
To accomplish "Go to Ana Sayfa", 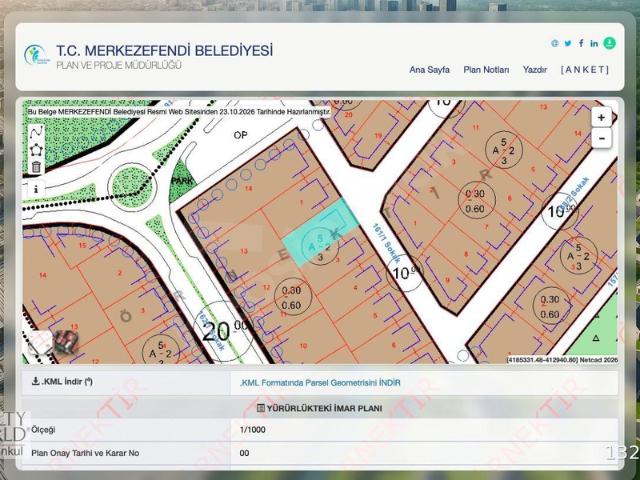I will [x=429, y=70].
